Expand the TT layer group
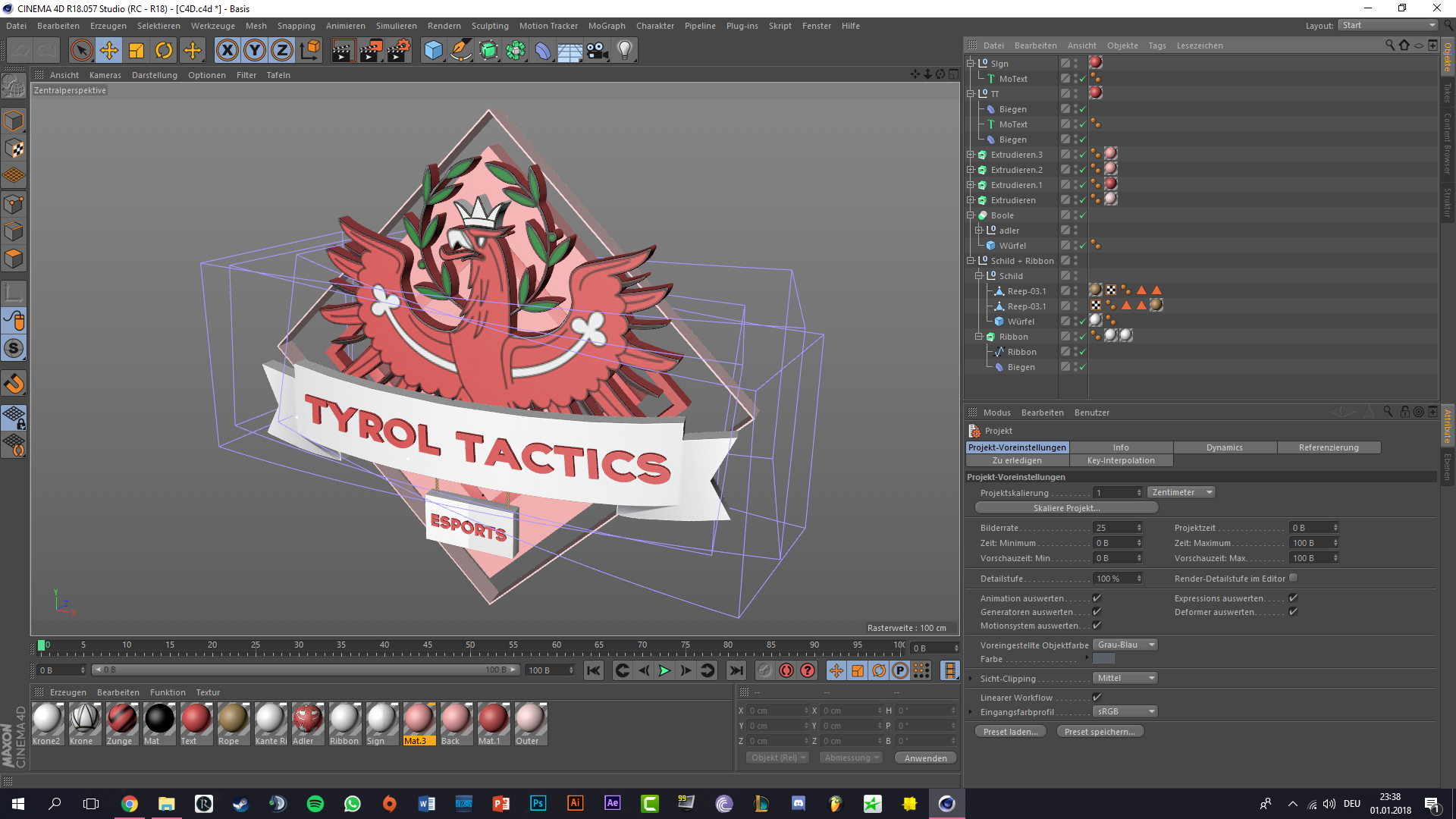Screen dimensions: 1456x819 coord(970,93)
